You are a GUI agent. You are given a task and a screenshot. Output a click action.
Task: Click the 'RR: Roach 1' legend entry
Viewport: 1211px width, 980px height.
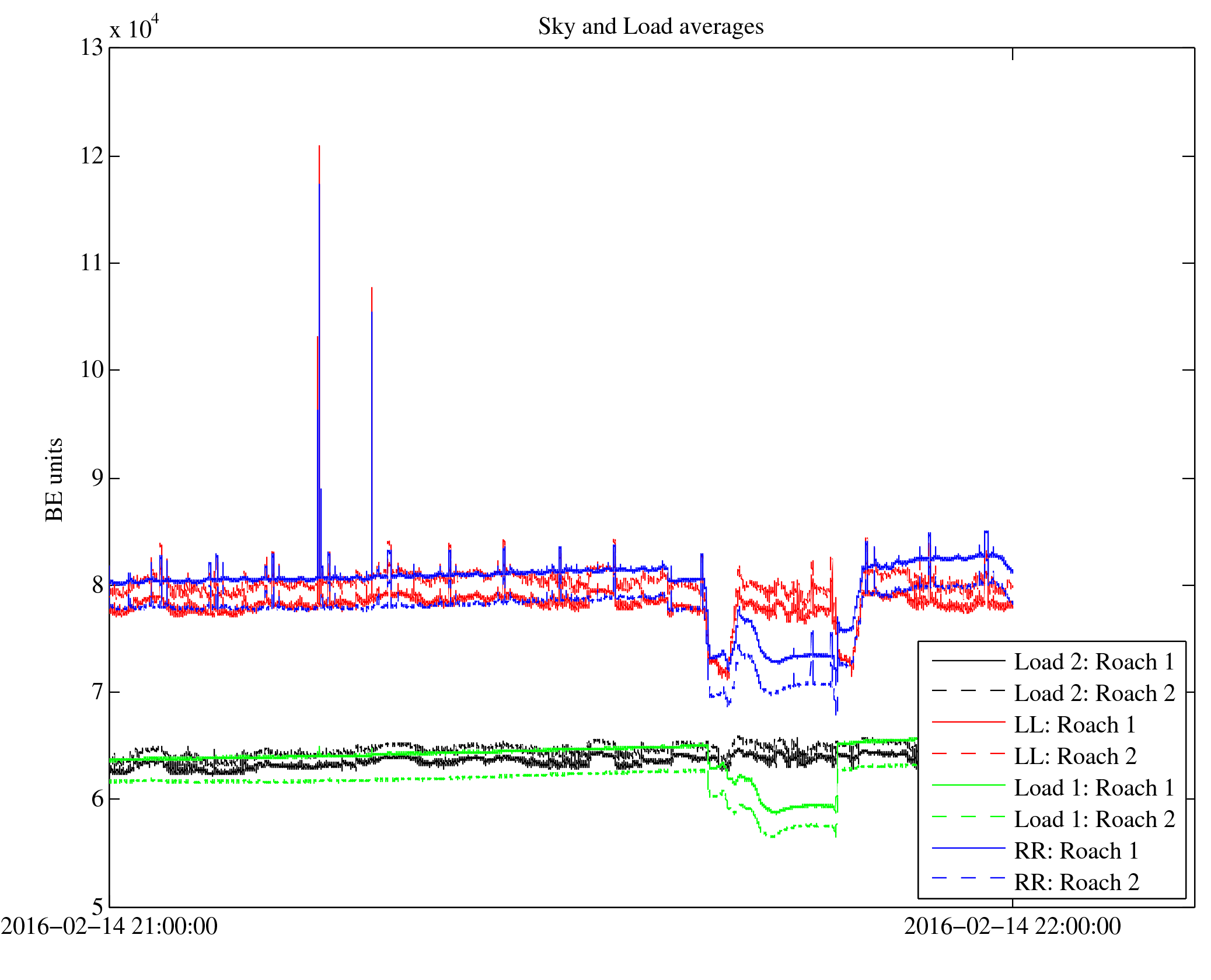pos(1076,851)
